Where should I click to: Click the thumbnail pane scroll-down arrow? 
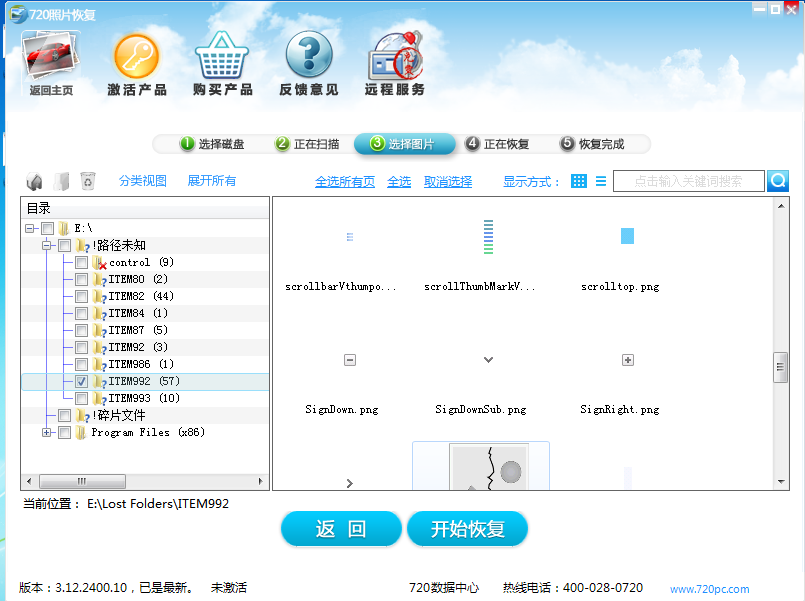[x=781, y=481]
